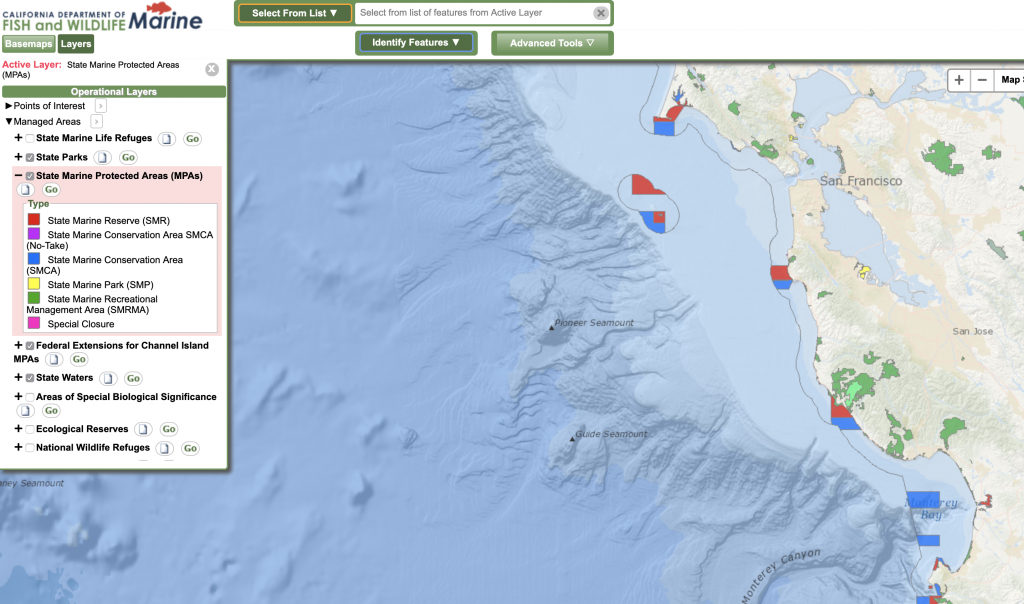Close the active layer with the X icon
This screenshot has width=1024, height=604.
point(212,69)
